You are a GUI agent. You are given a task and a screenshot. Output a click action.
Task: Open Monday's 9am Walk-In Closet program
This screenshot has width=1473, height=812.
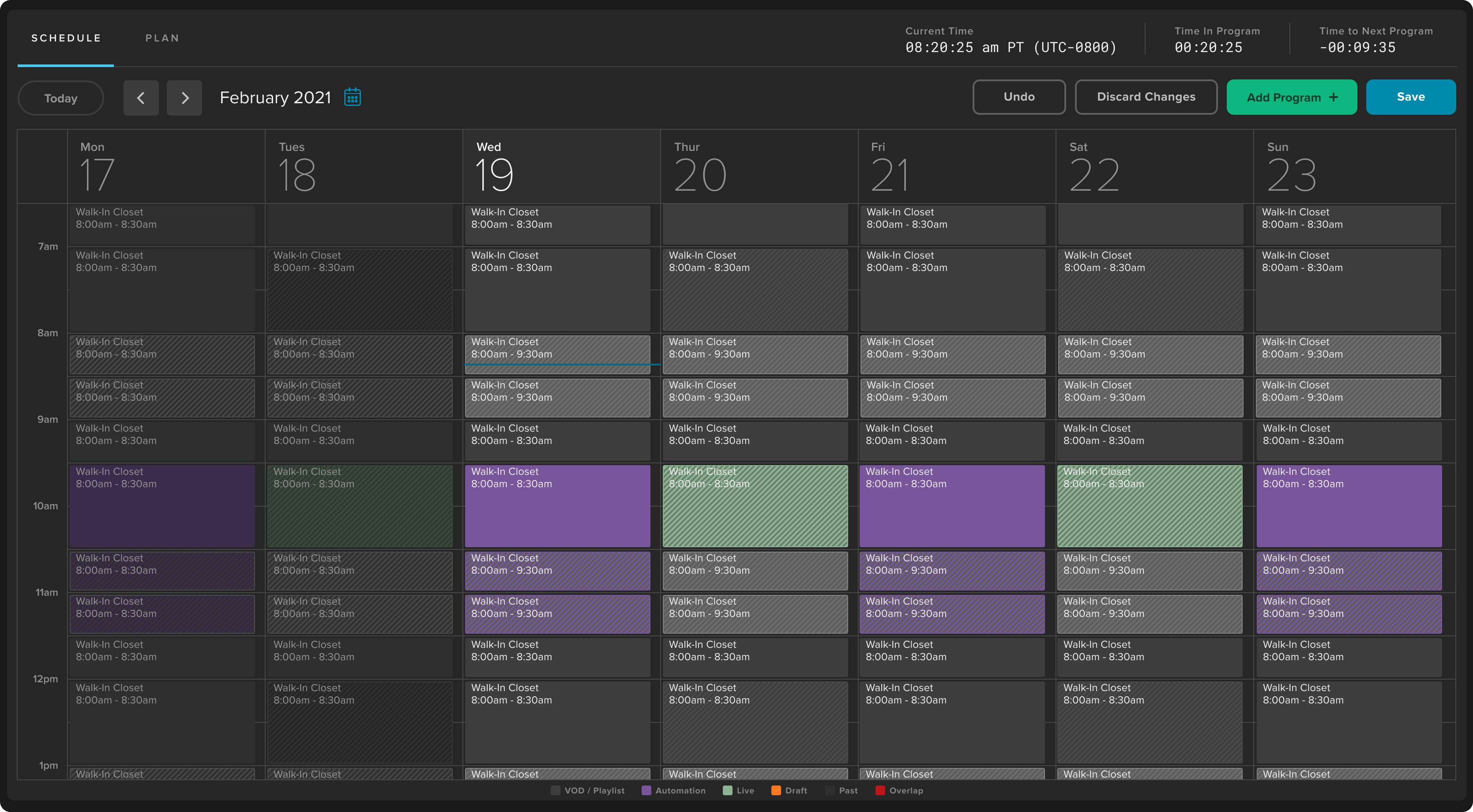[x=162, y=441]
